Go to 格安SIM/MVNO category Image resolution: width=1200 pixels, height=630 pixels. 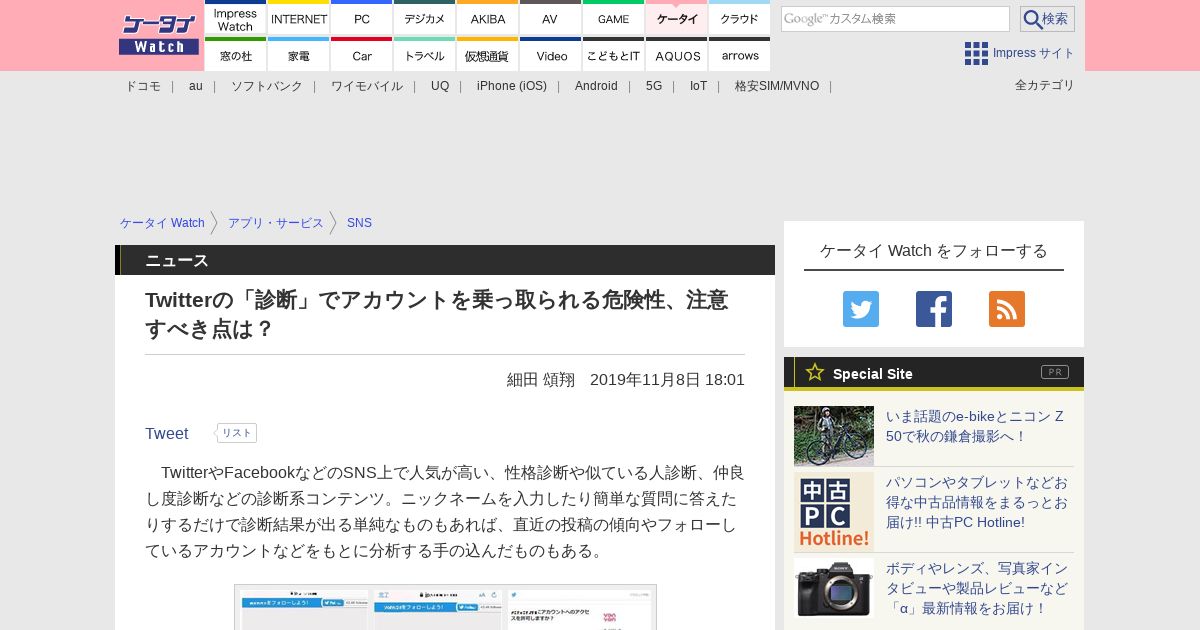(x=777, y=86)
